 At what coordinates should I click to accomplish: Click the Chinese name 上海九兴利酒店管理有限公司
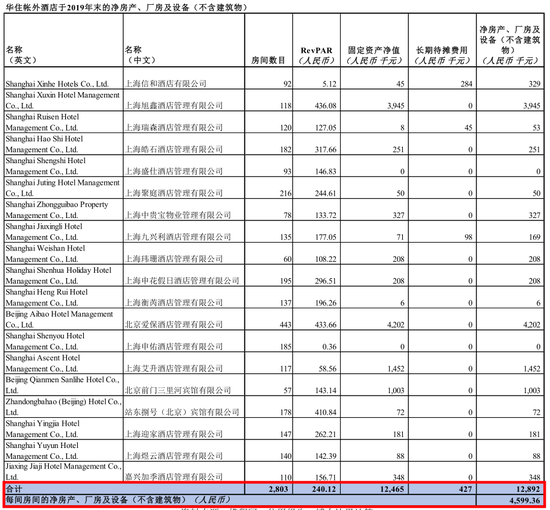(178, 237)
